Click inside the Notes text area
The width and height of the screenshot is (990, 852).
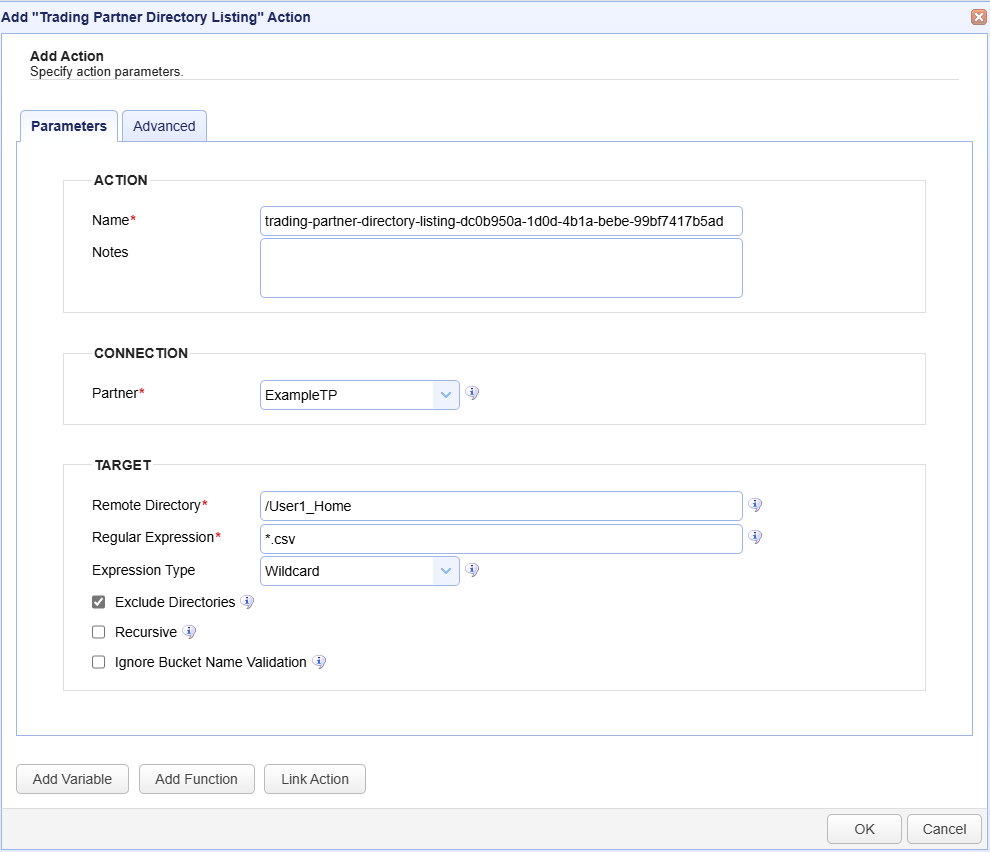click(x=501, y=268)
